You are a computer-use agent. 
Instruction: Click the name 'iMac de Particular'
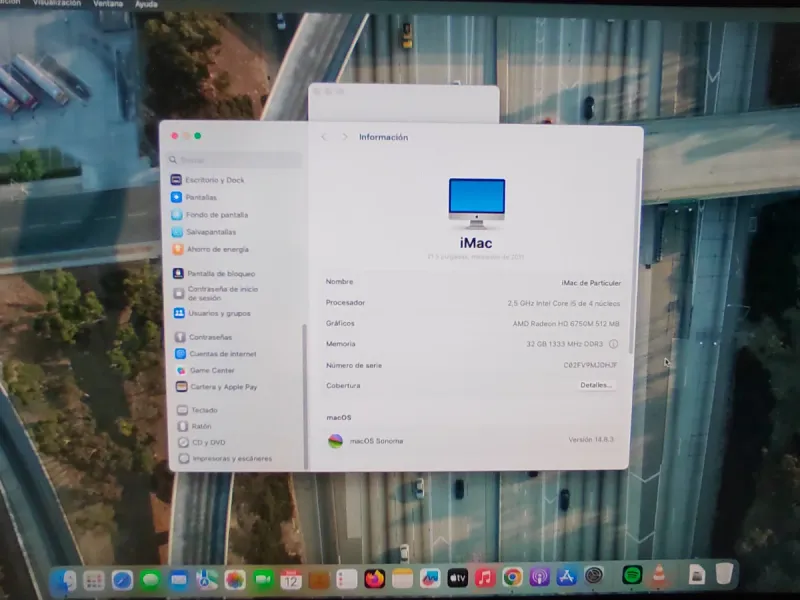(591, 283)
